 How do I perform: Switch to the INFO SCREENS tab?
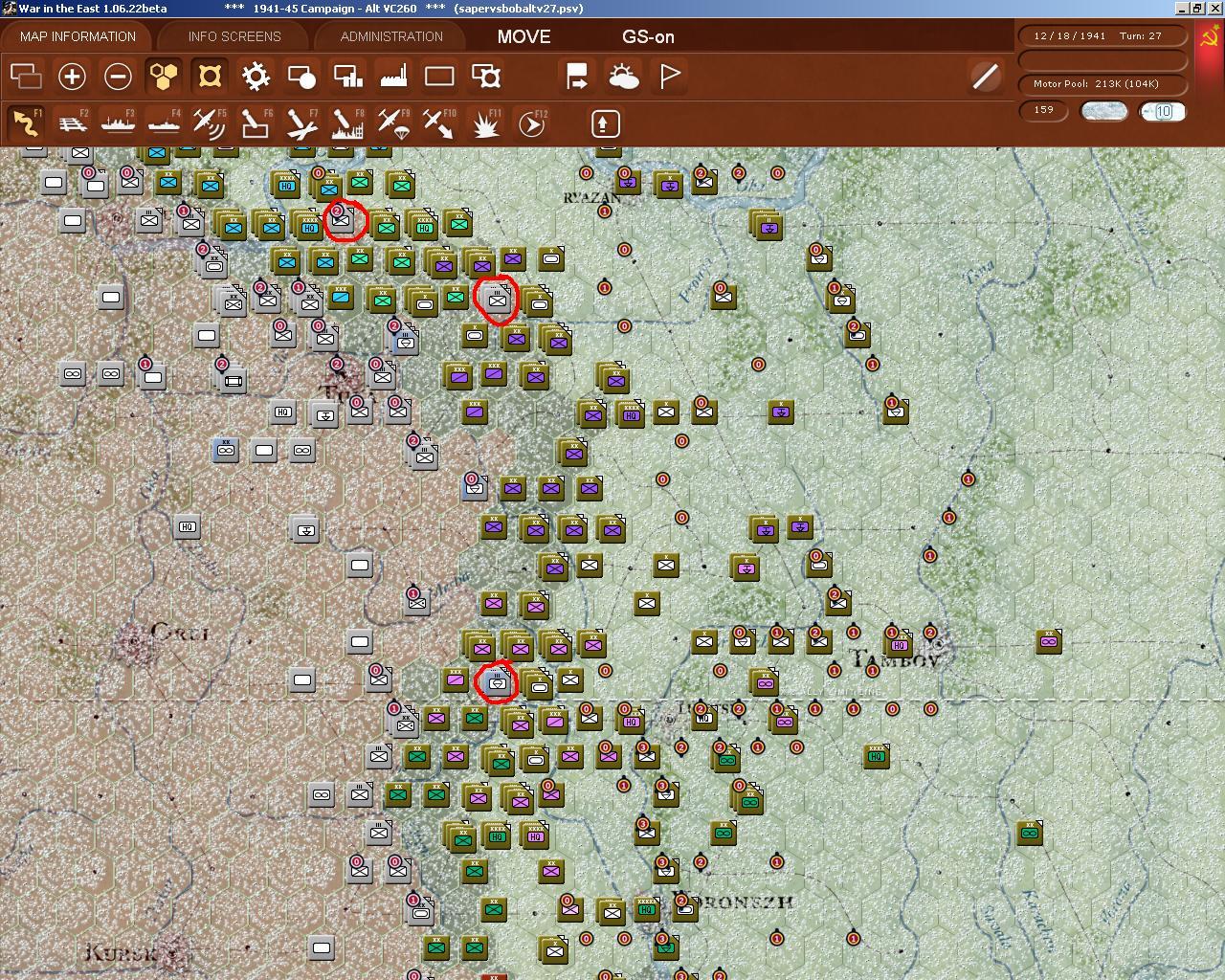pyautogui.click(x=234, y=36)
